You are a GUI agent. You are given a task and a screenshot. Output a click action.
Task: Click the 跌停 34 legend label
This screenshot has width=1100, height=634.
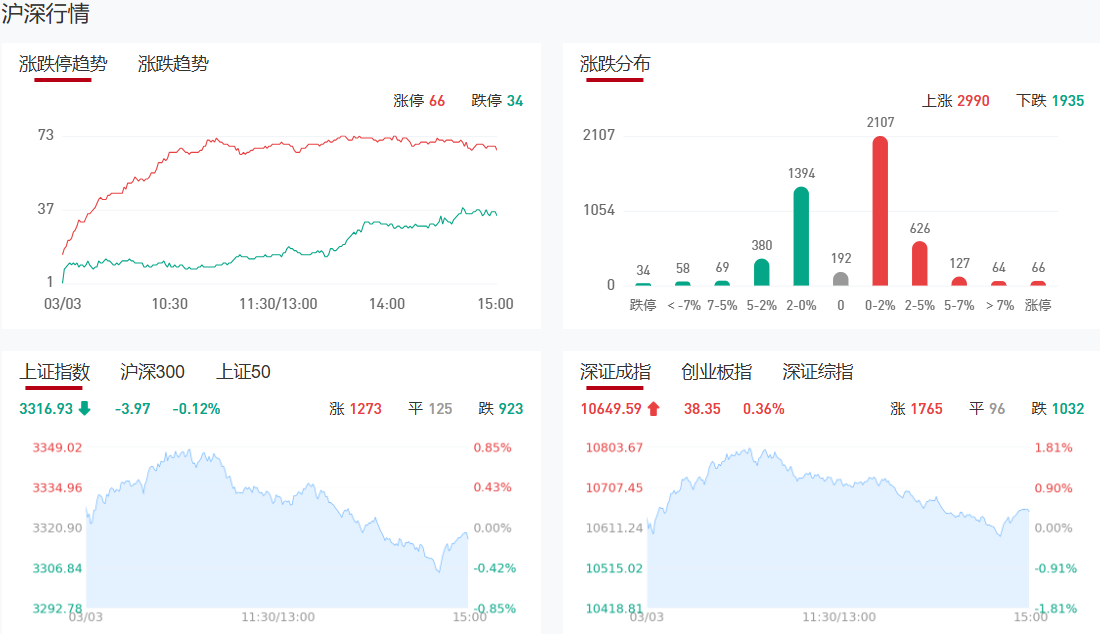click(x=497, y=101)
